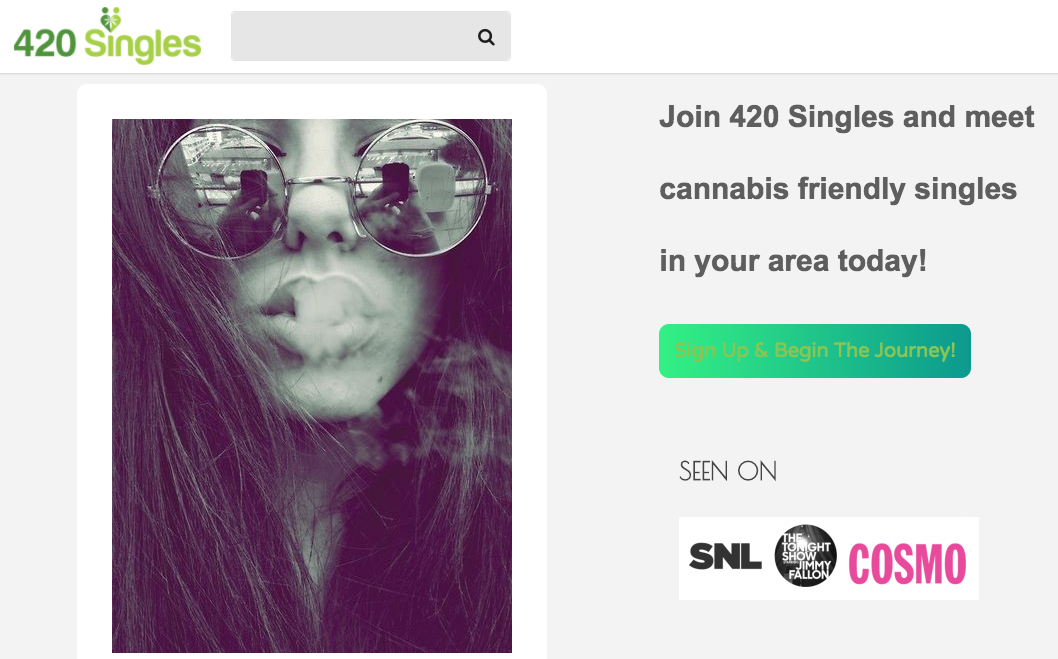The width and height of the screenshot is (1058, 659).
Task: Click the green '420' in the logo
Action: [45, 44]
